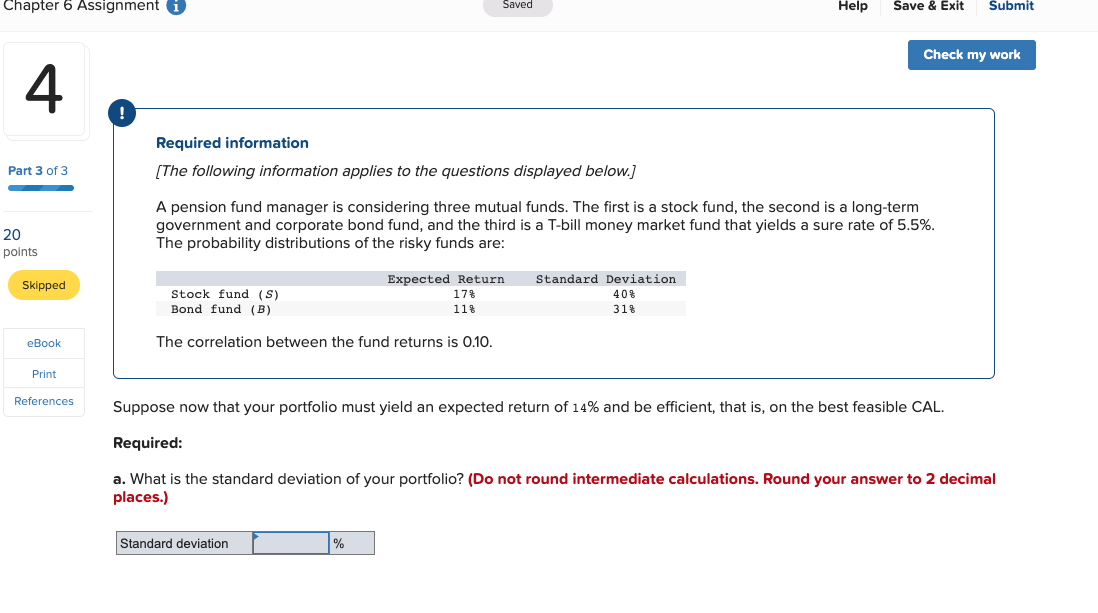The width and height of the screenshot is (1098, 613).
Task: Click the Skipped status pill
Action: point(43,285)
